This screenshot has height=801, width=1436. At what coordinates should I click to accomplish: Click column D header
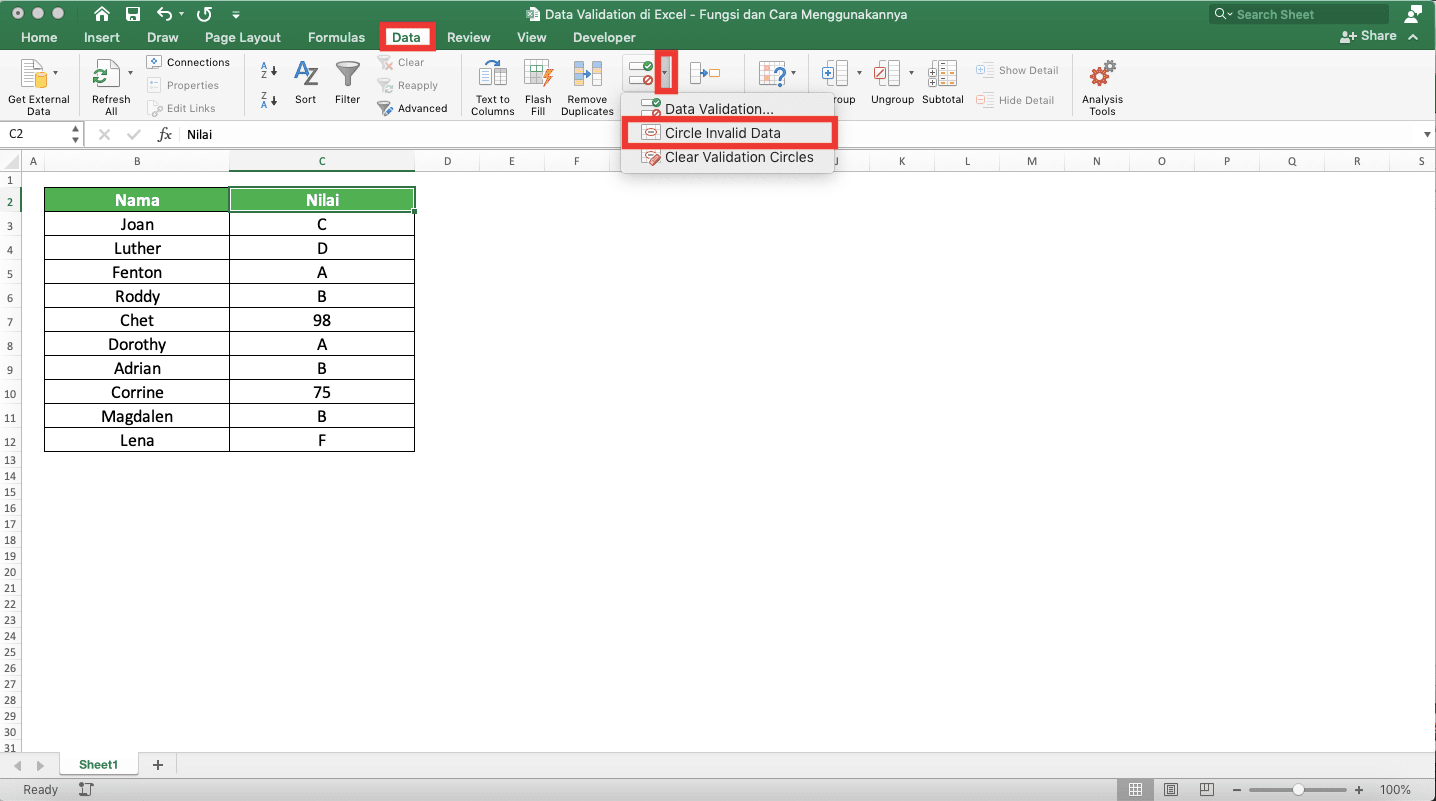[447, 161]
